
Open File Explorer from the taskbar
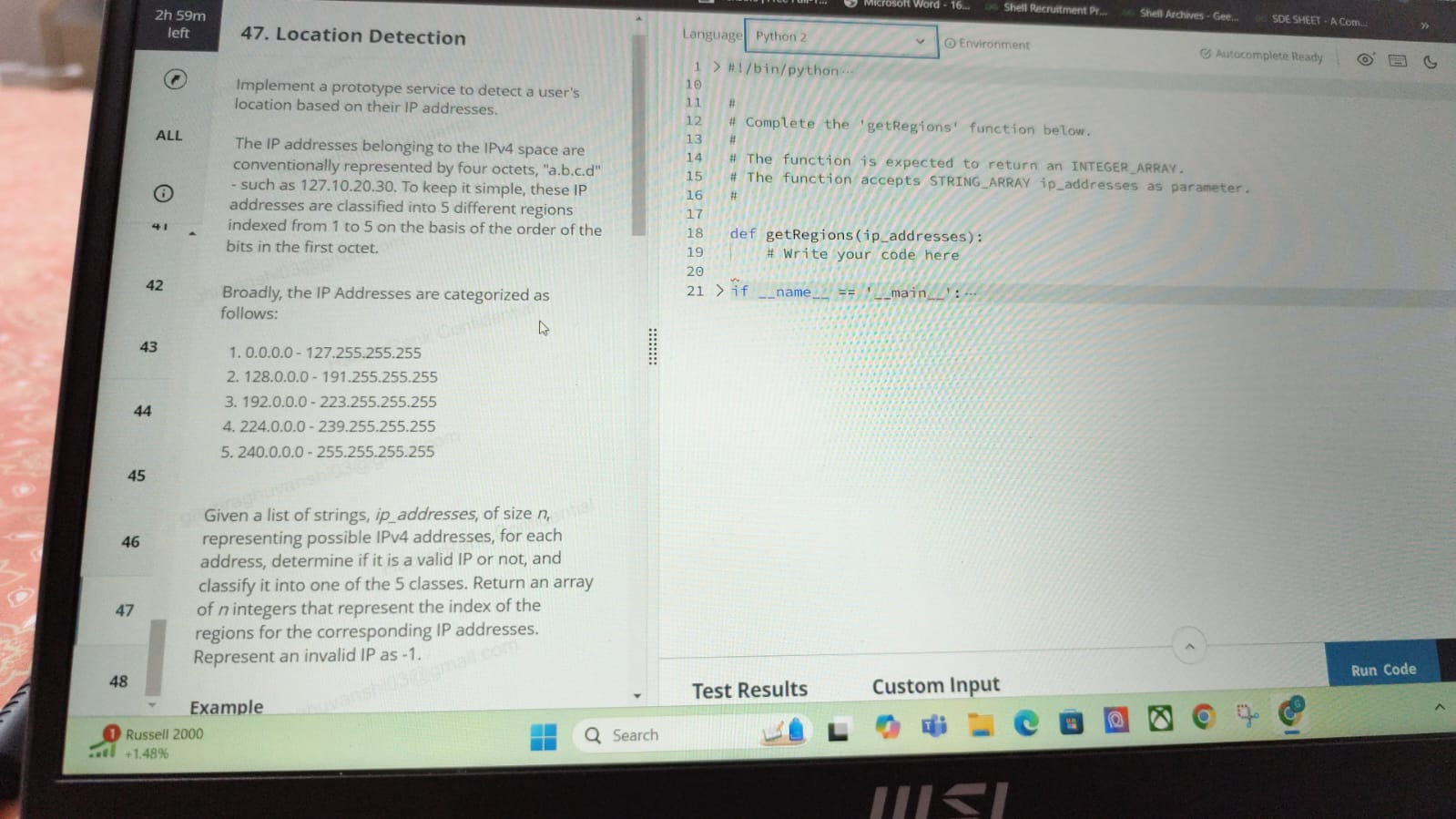coord(981,724)
